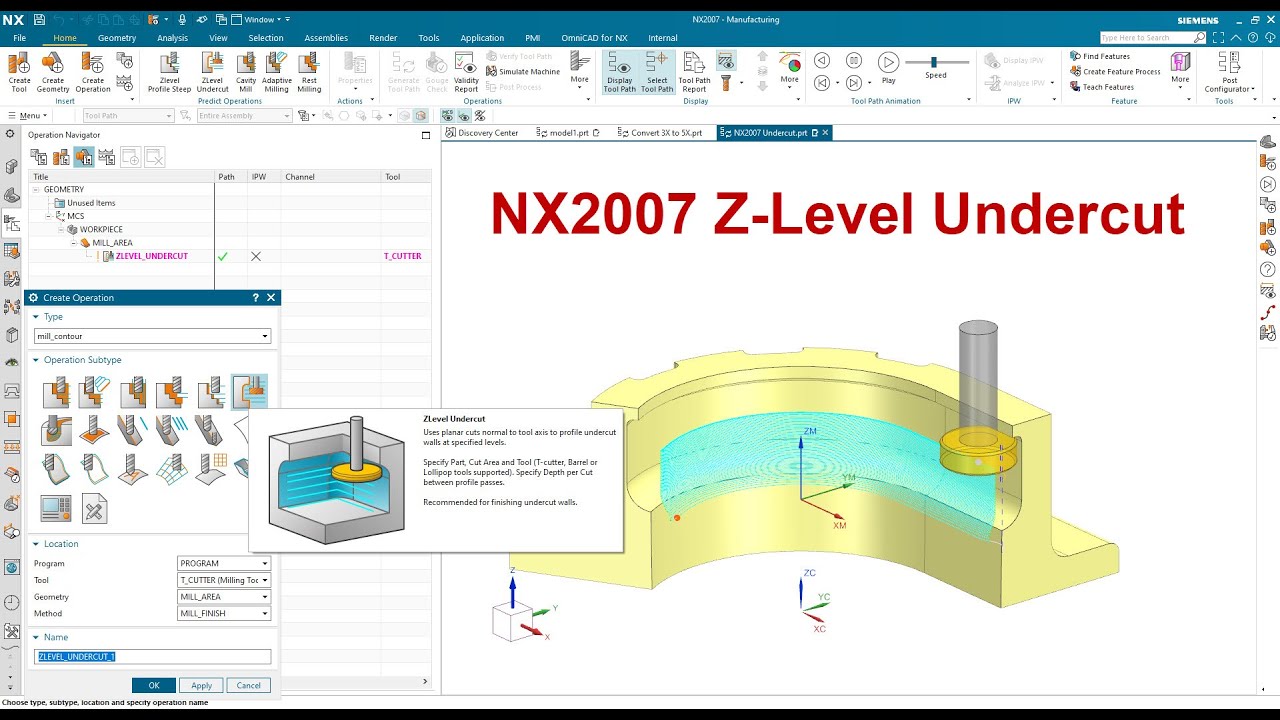The image size is (1280, 720).
Task: Switch Operation Navigator to Program Order View
Action: [x=39, y=157]
